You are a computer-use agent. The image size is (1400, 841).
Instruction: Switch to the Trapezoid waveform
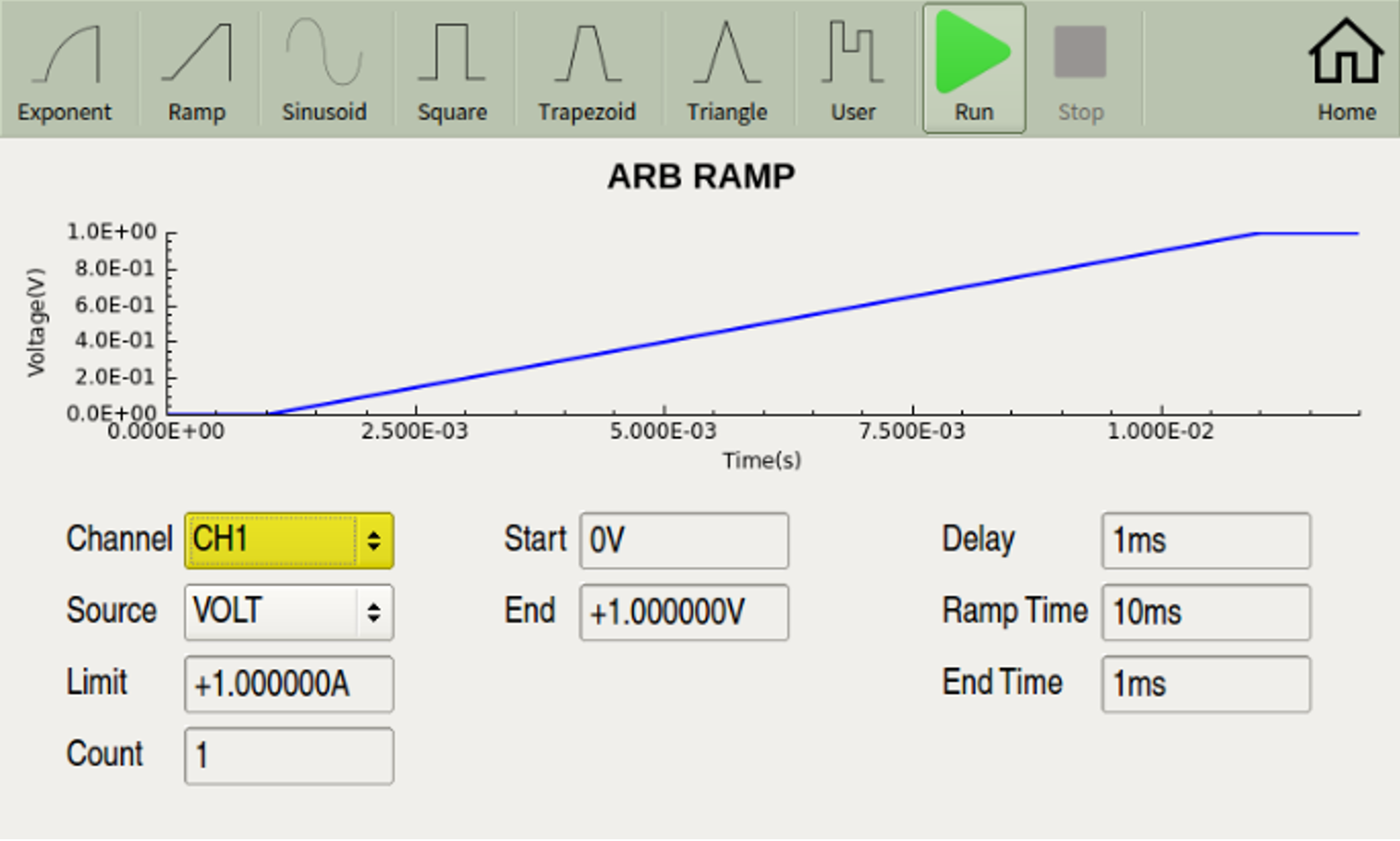[586, 70]
